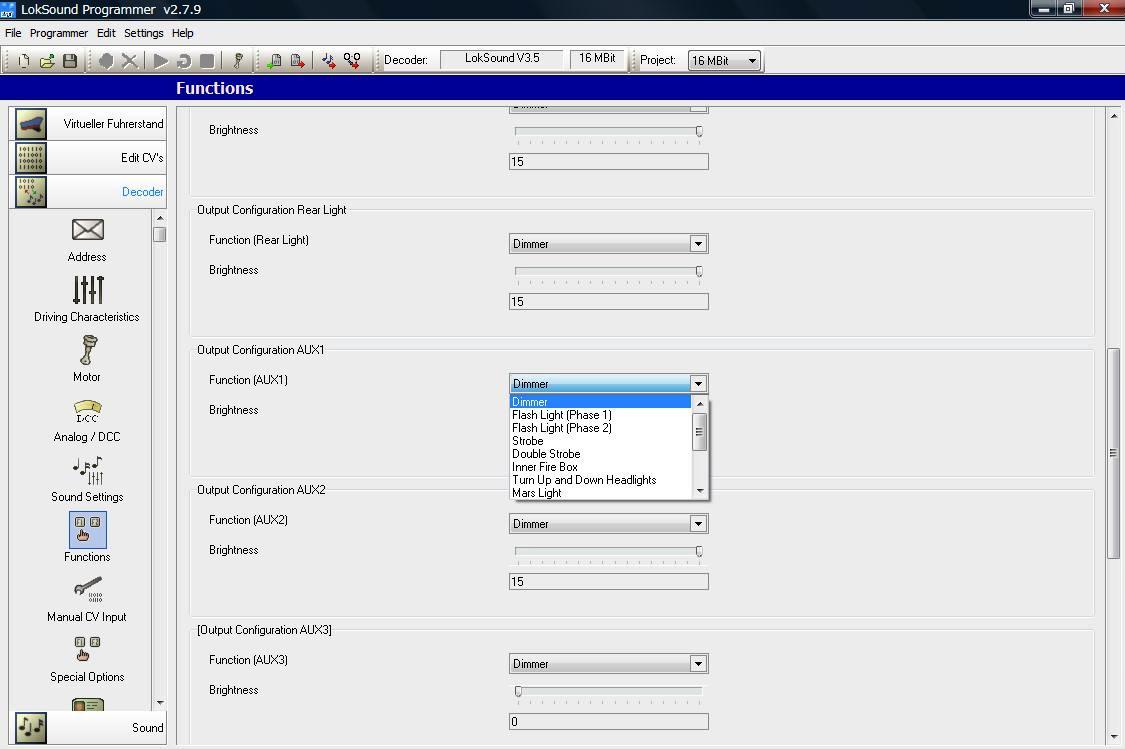
Task: Click the wheel icon with red arrow
Action: pos(352,61)
